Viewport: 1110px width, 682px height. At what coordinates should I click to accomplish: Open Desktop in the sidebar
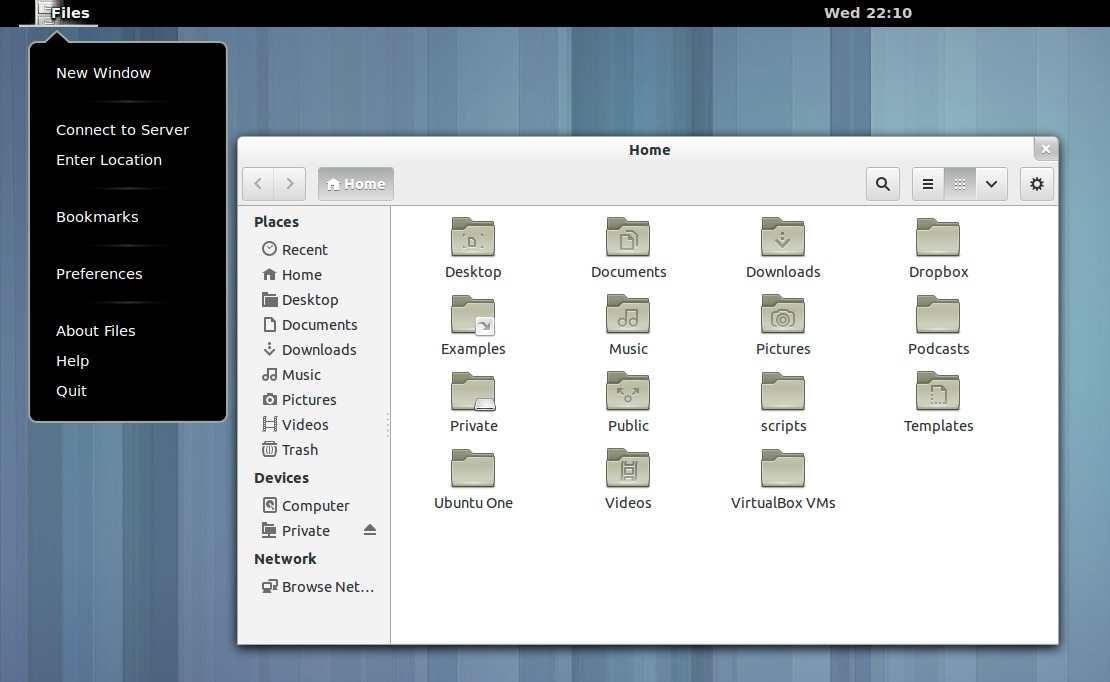(315, 300)
